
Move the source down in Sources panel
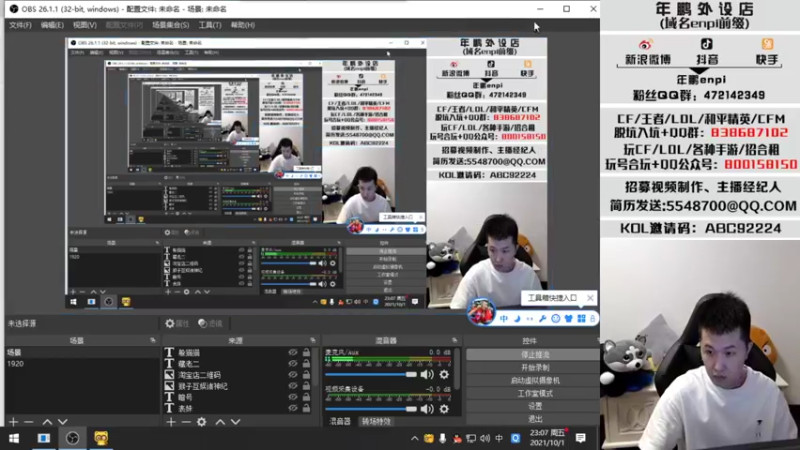(x=235, y=422)
